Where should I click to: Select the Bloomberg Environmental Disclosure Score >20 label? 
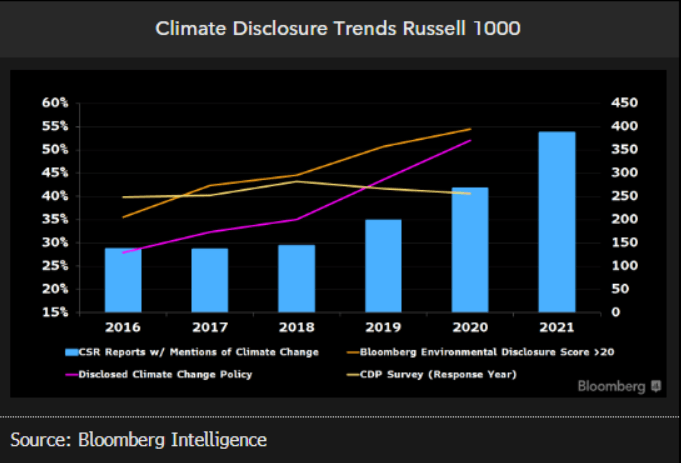487,352
